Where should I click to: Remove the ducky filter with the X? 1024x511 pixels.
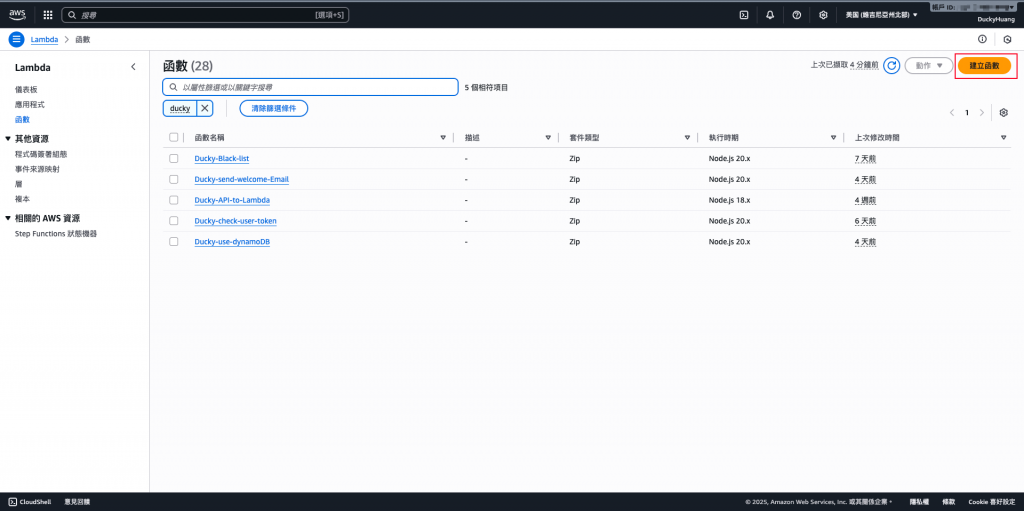(204, 108)
